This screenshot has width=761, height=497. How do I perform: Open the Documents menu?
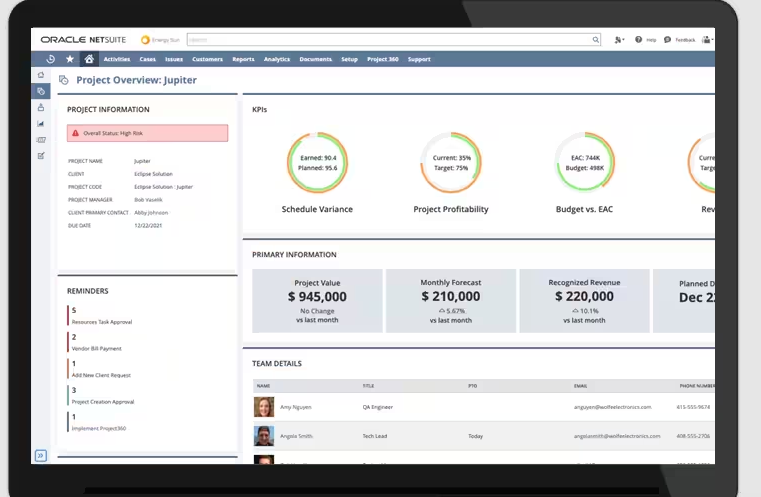coord(315,59)
